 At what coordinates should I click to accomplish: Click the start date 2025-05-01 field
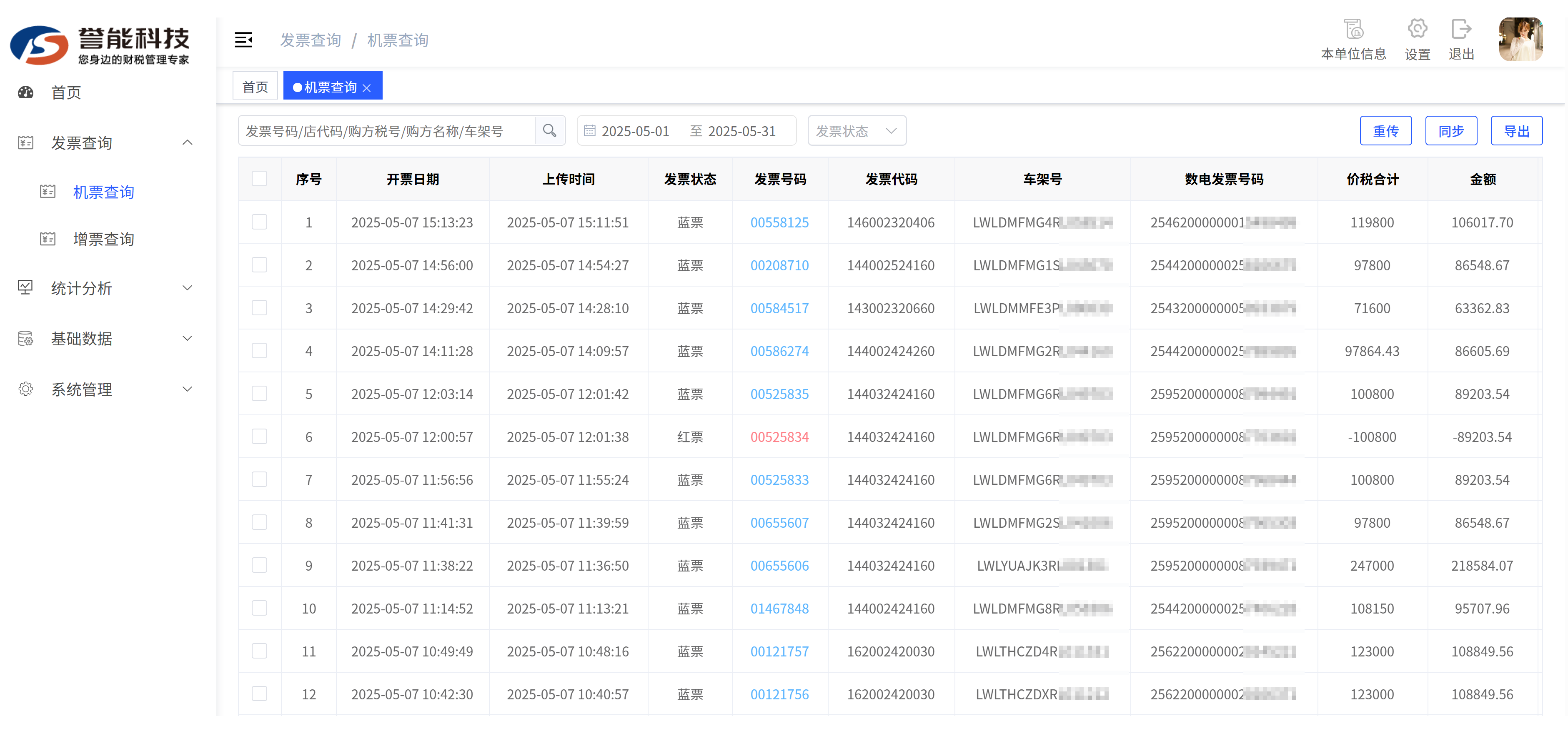click(x=635, y=131)
